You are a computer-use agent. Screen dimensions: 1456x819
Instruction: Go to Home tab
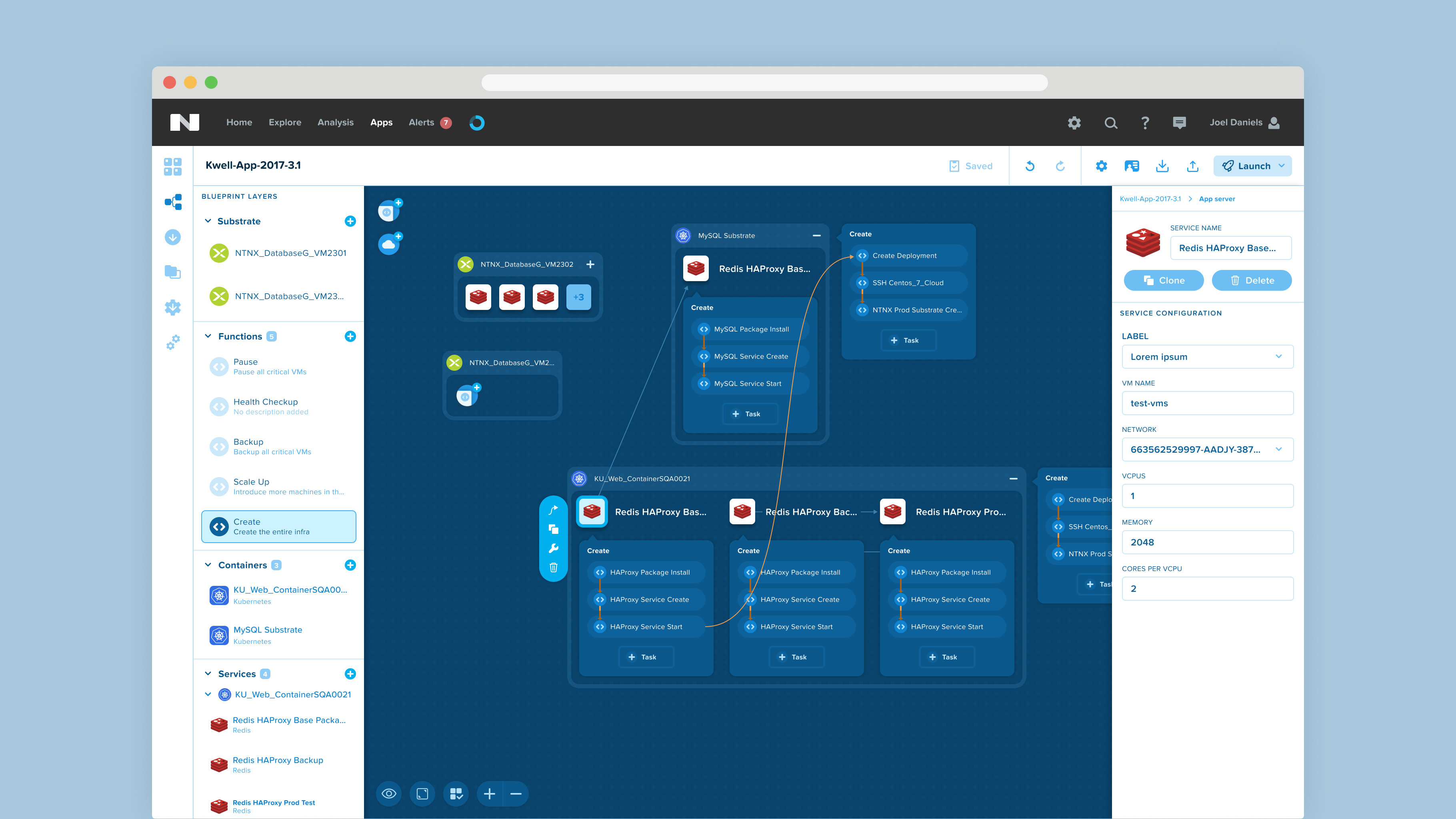coord(239,123)
